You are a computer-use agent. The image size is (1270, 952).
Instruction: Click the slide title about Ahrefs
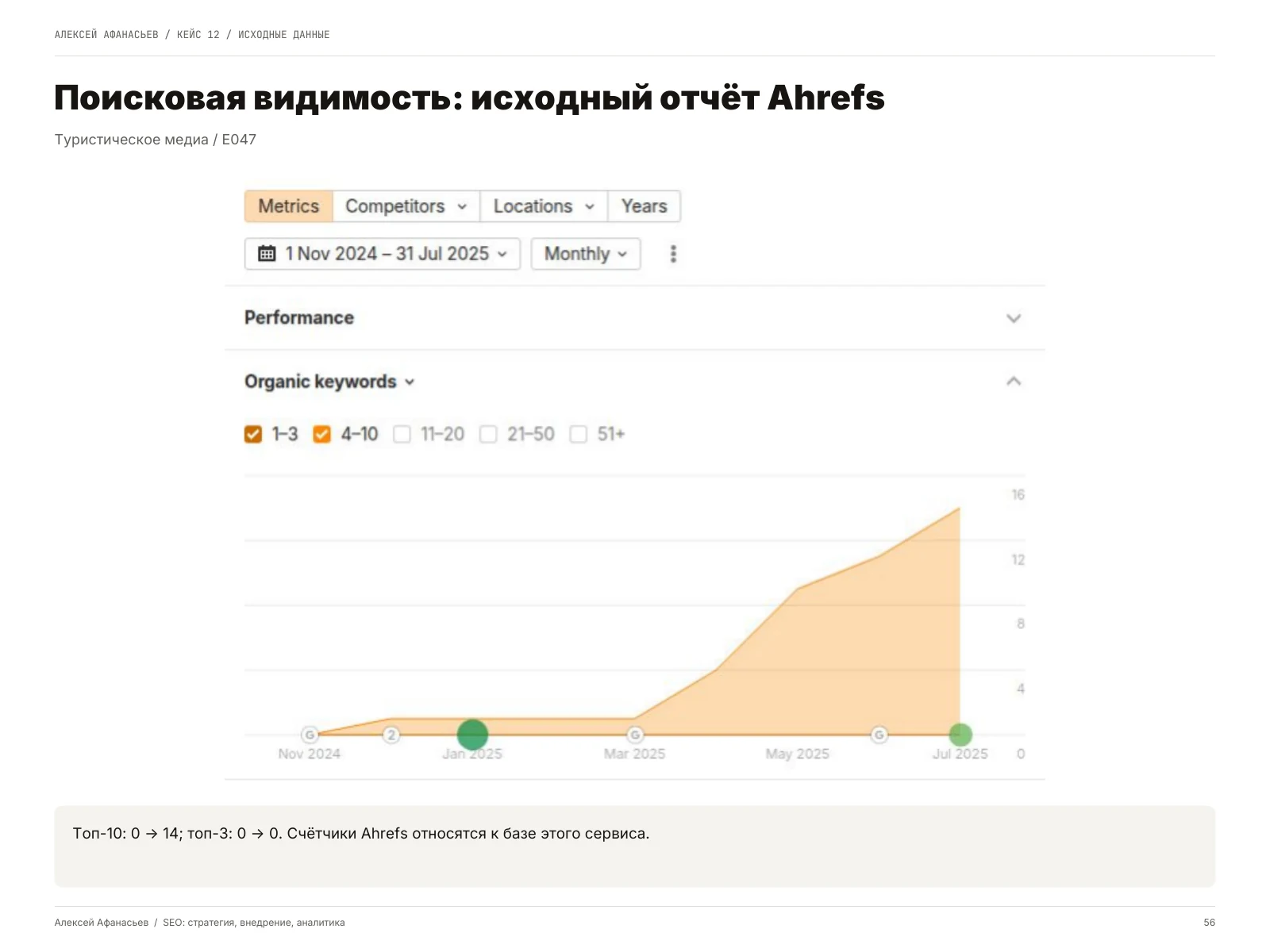[x=469, y=98]
